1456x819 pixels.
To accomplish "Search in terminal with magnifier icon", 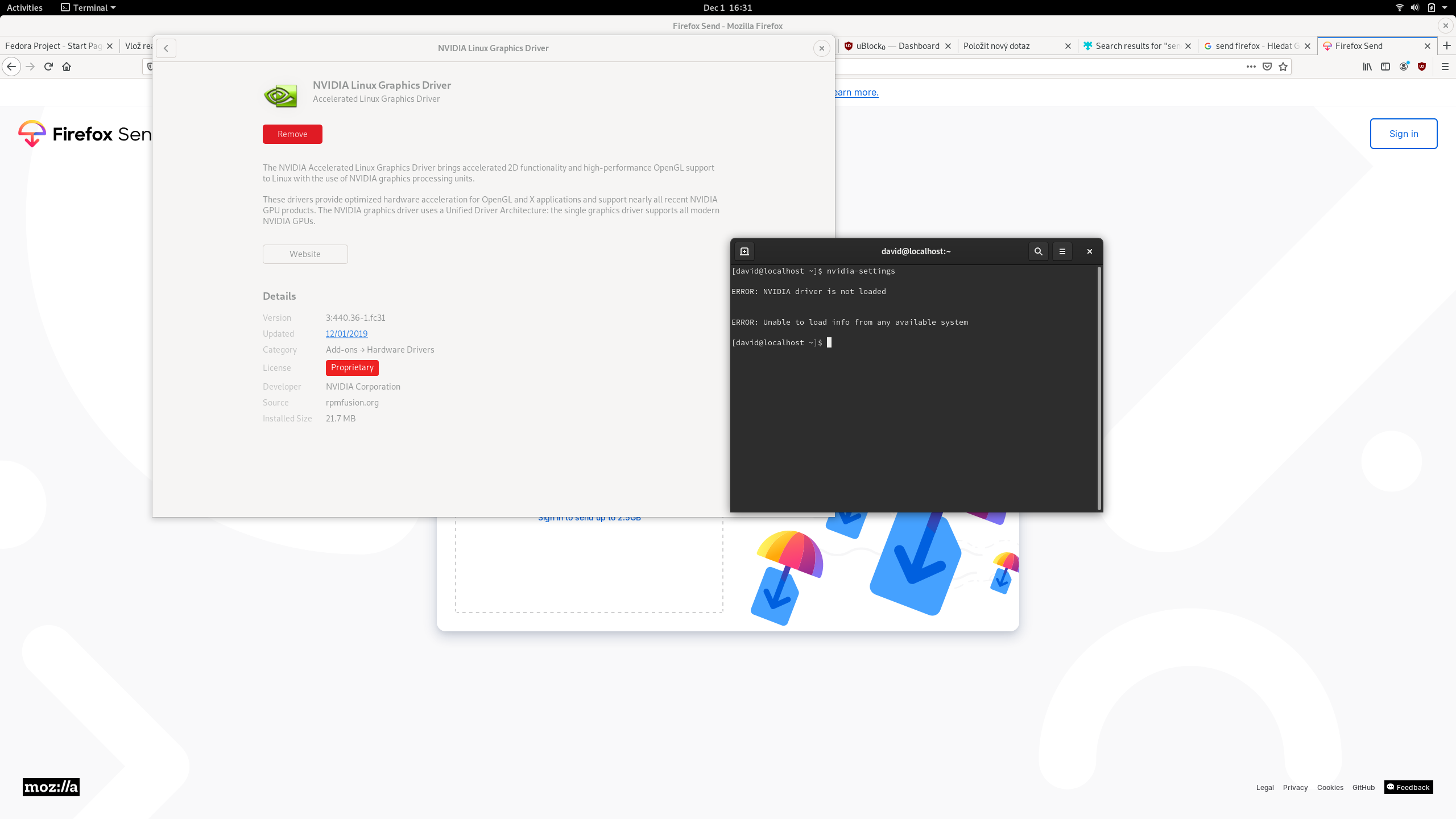I will tap(1039, 251).
